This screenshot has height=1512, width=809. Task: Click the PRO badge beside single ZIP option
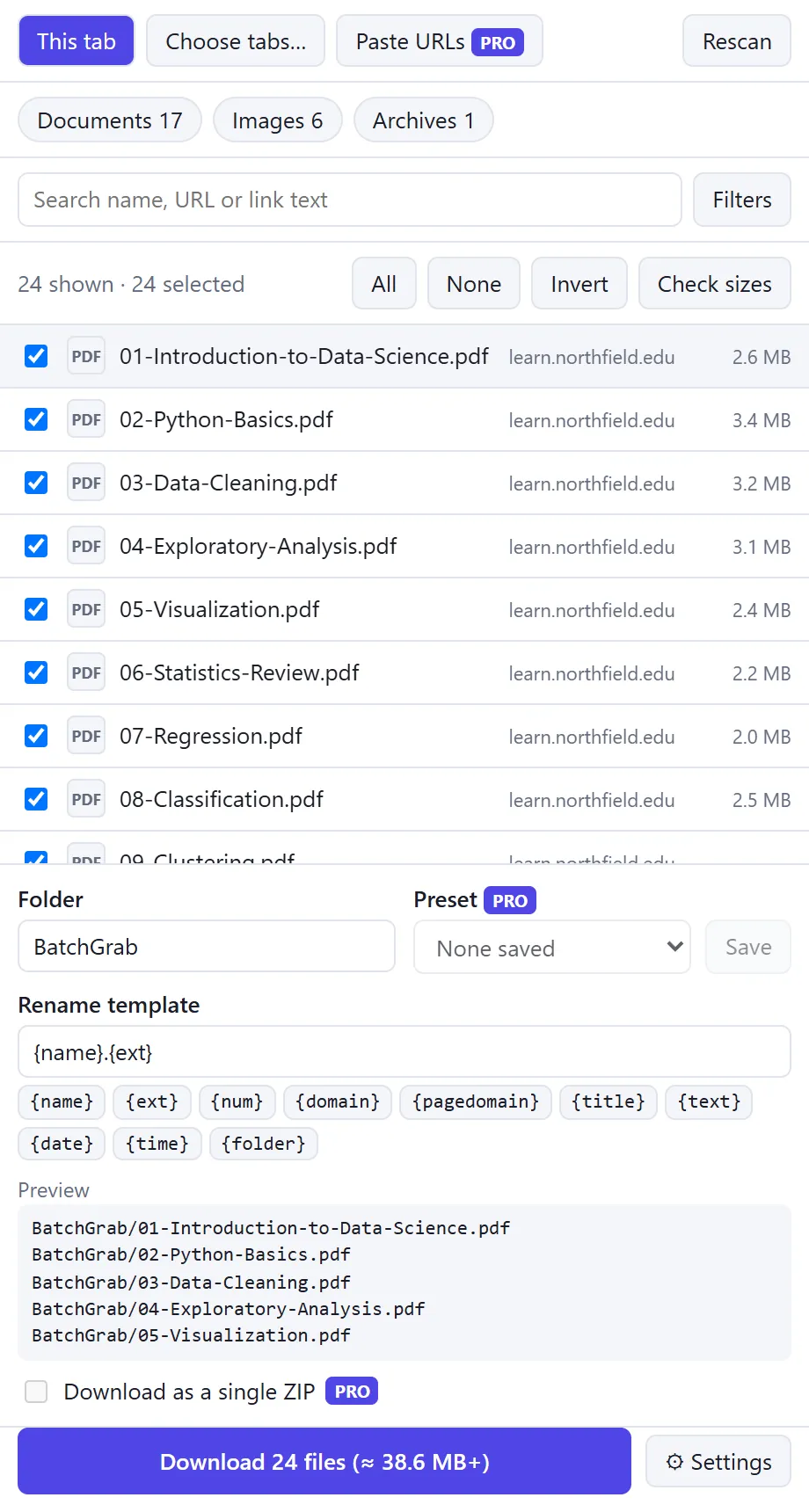tap(352, 1391)
